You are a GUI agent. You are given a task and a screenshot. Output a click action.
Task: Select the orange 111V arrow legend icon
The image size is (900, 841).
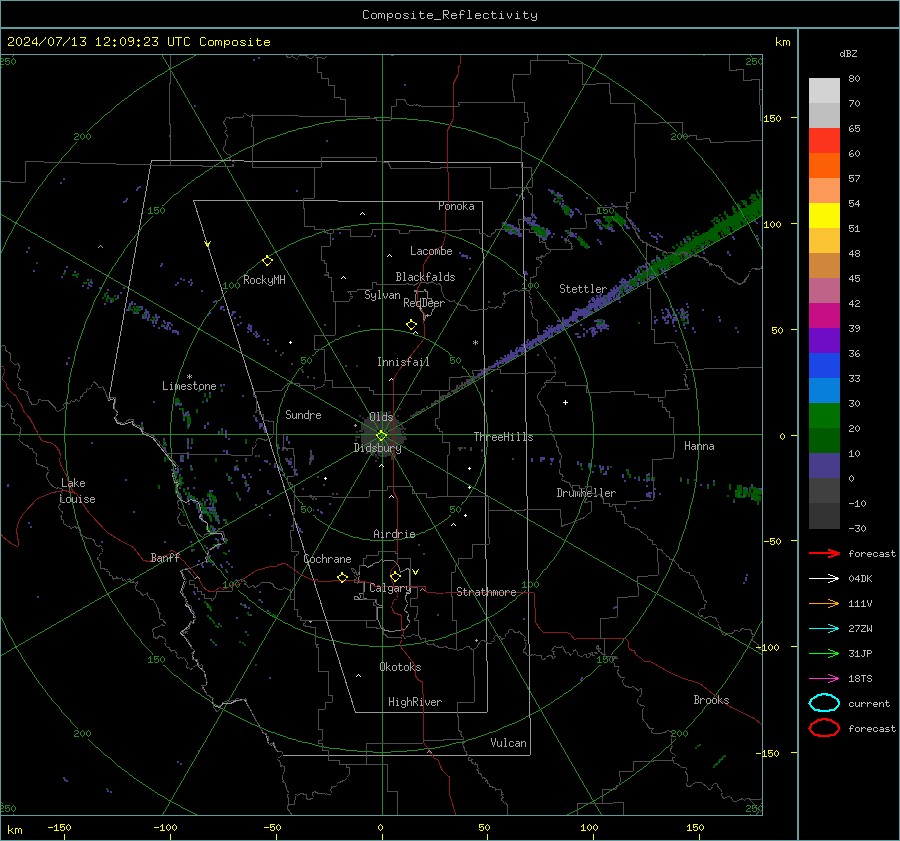point(824,603)
